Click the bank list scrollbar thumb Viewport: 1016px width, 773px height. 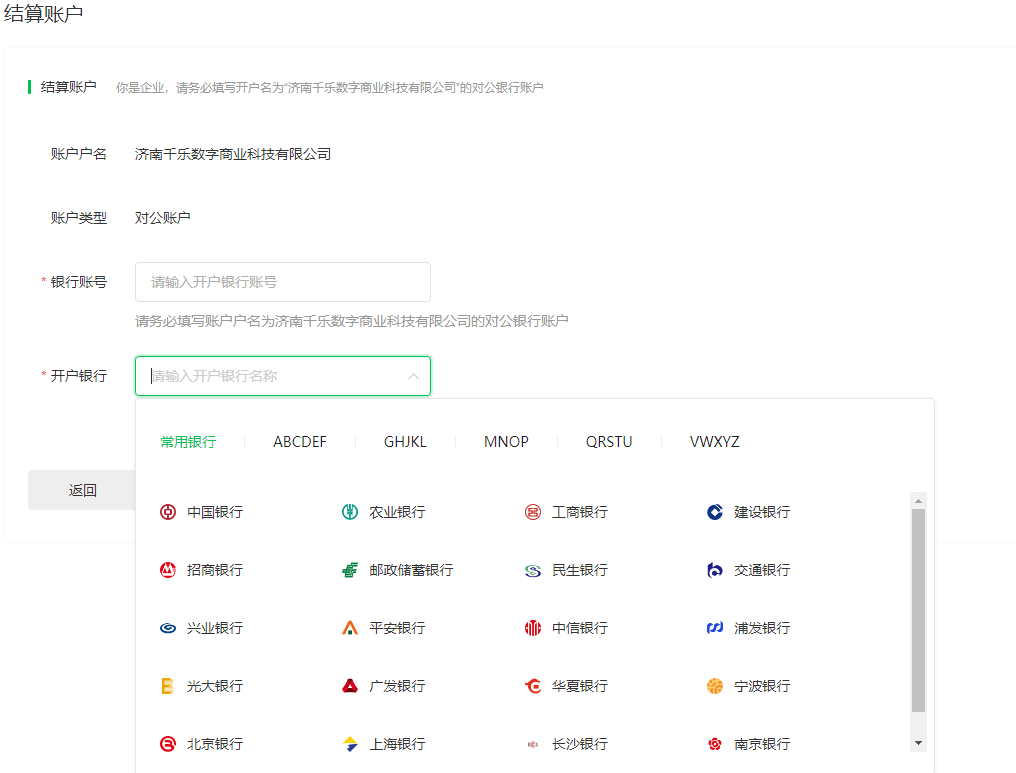(918, 610)
